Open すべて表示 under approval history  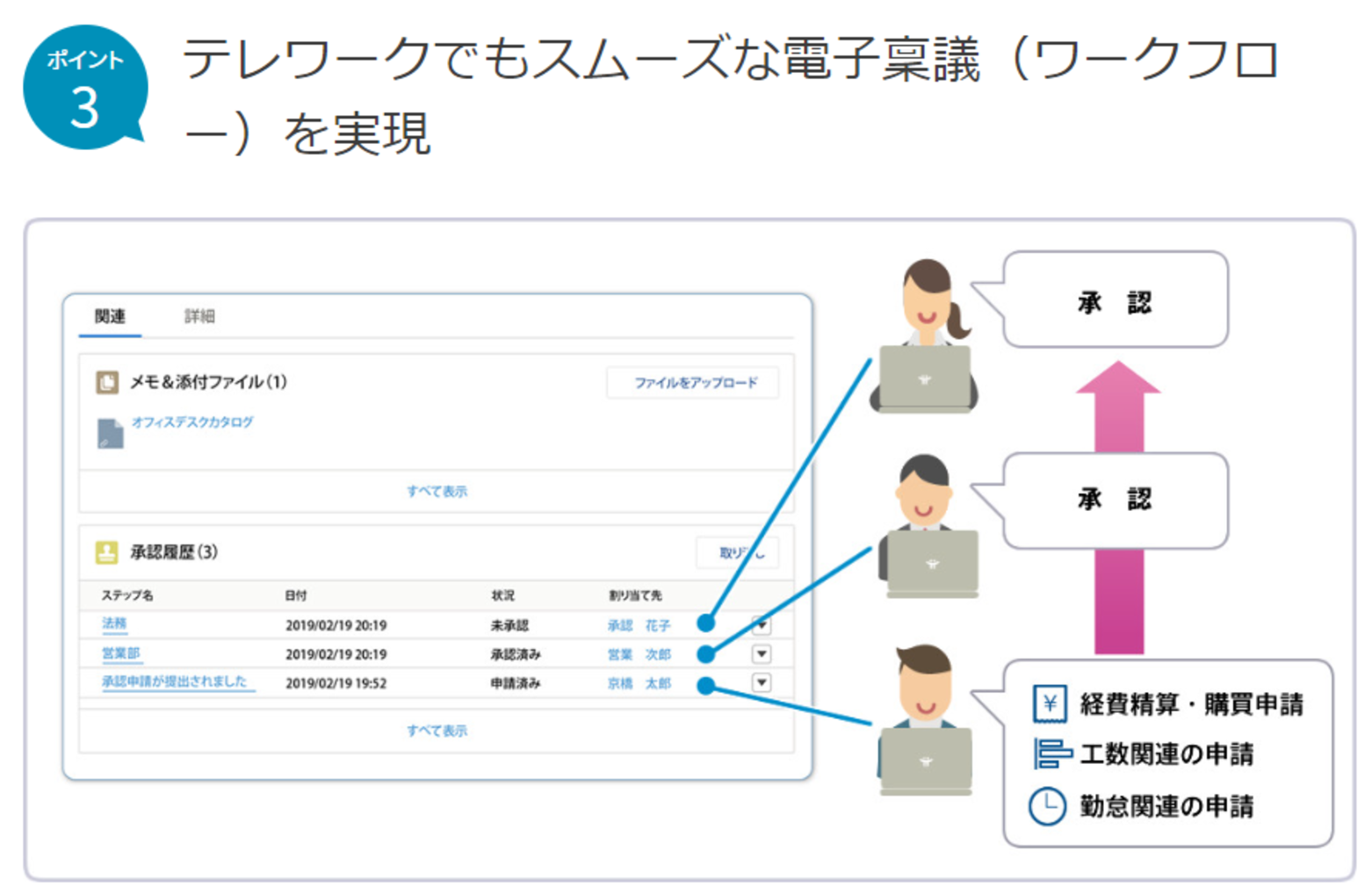click(438, 730)
